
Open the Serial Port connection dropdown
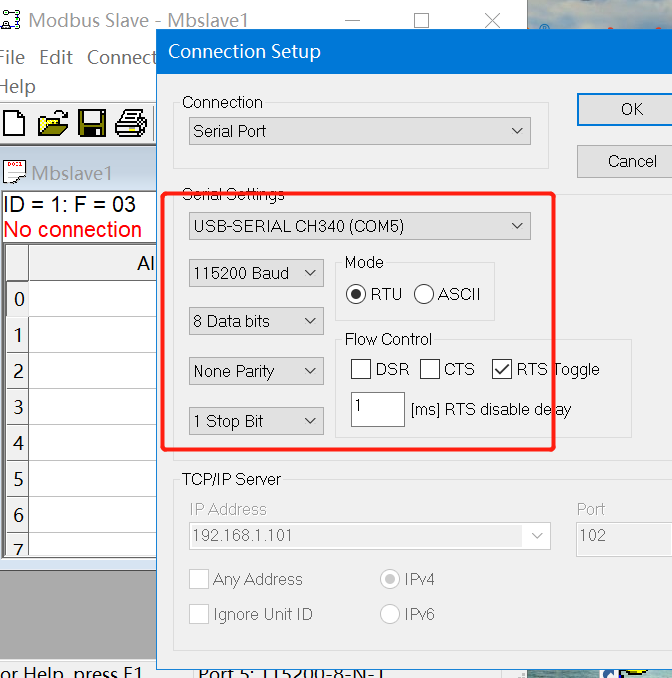point(360,131)
